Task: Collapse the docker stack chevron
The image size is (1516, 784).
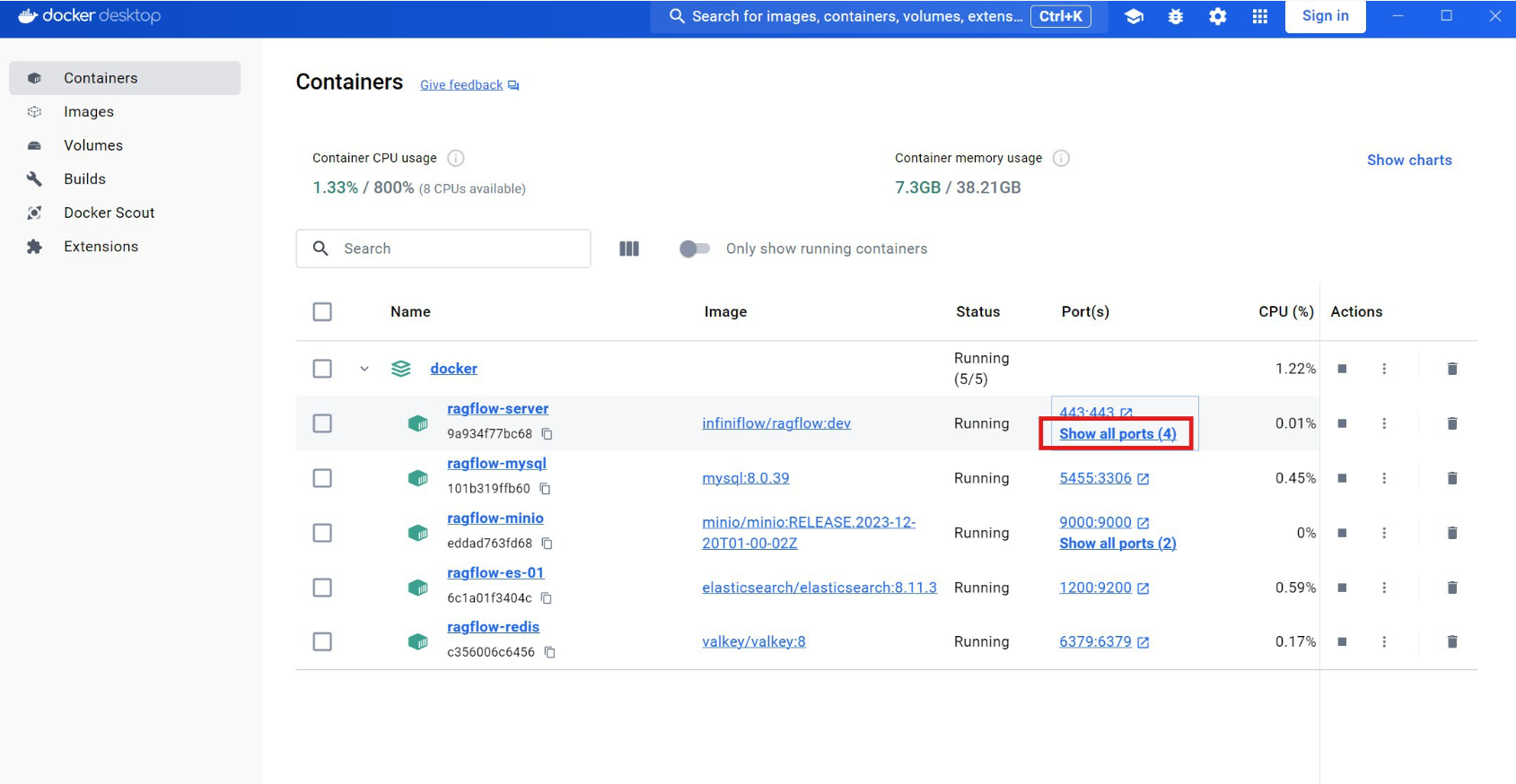Action: coord(364,369)
